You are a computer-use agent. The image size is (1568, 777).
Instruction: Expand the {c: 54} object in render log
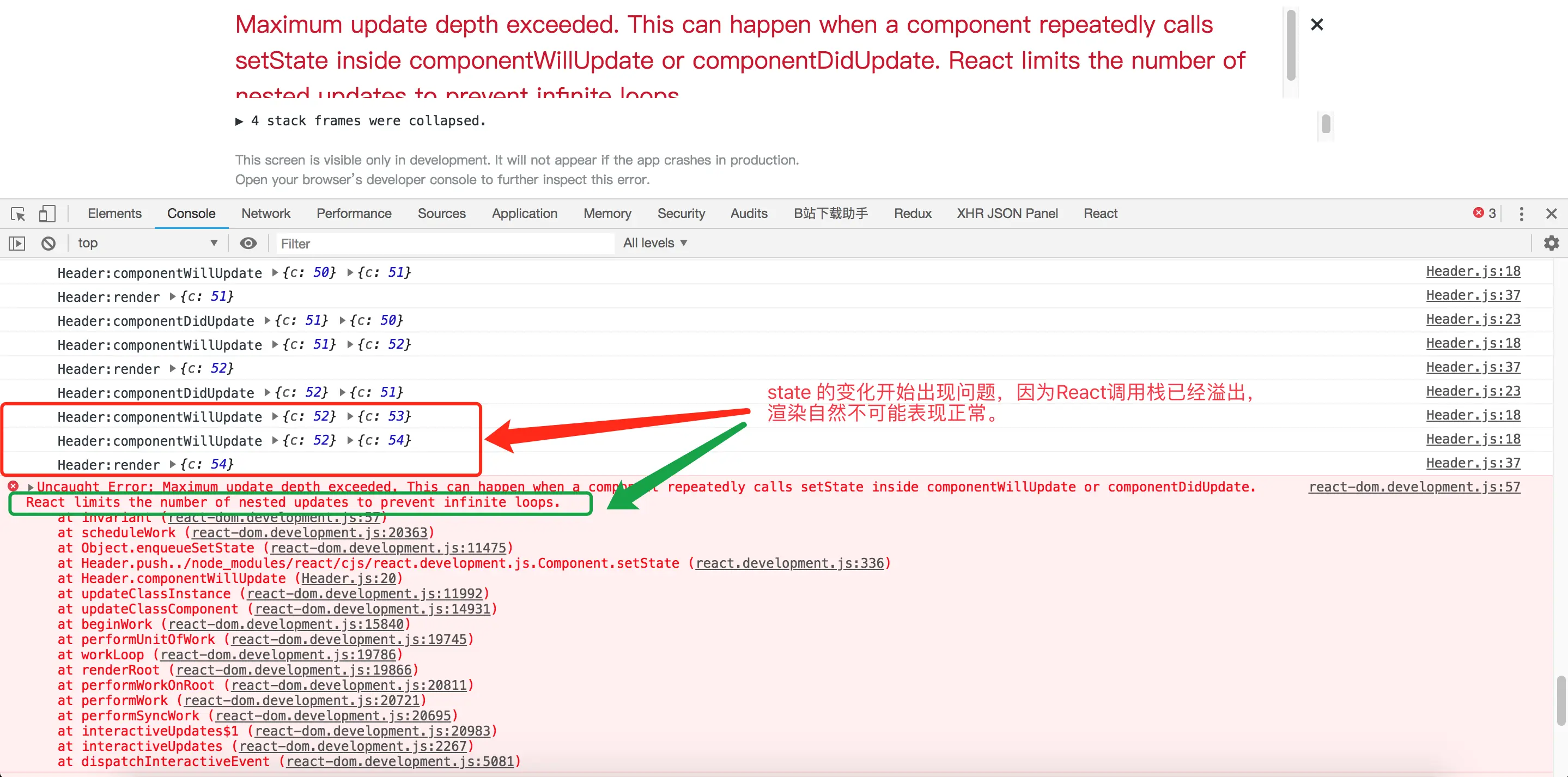[173, 465]
